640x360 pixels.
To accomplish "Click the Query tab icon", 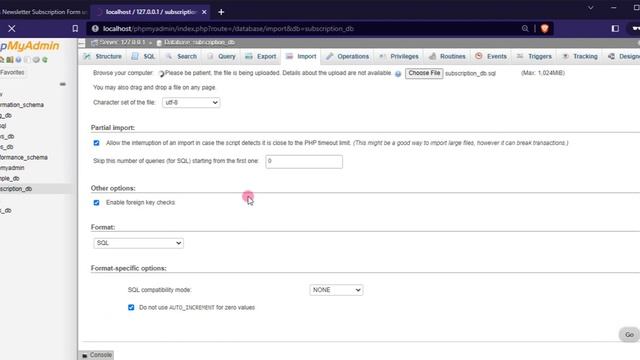I will tap(210, 56).
